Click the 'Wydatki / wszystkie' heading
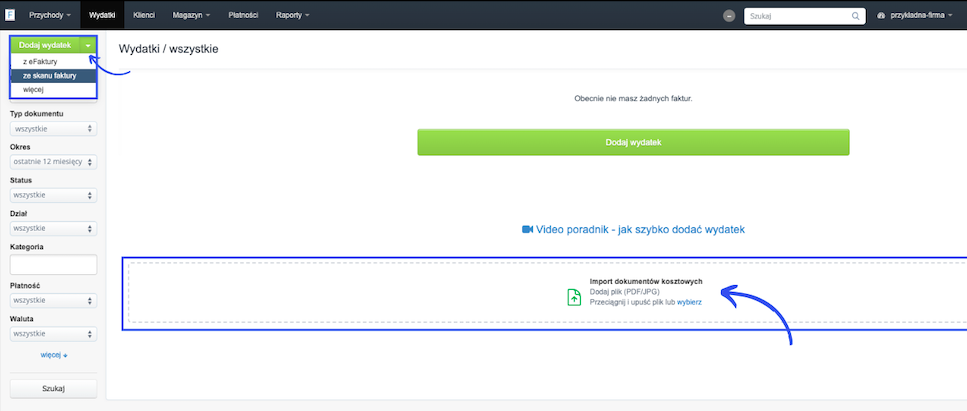 pos(168,49)
